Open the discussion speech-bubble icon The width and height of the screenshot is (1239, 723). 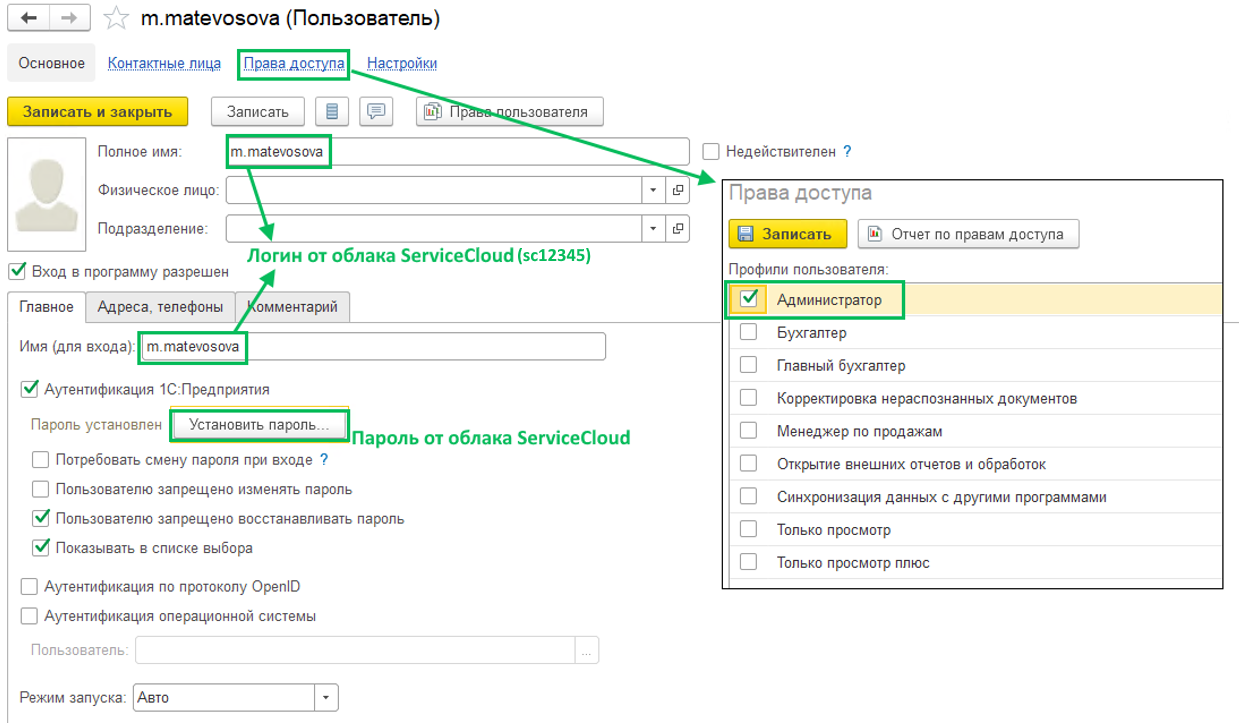click(x=376, y=112)
